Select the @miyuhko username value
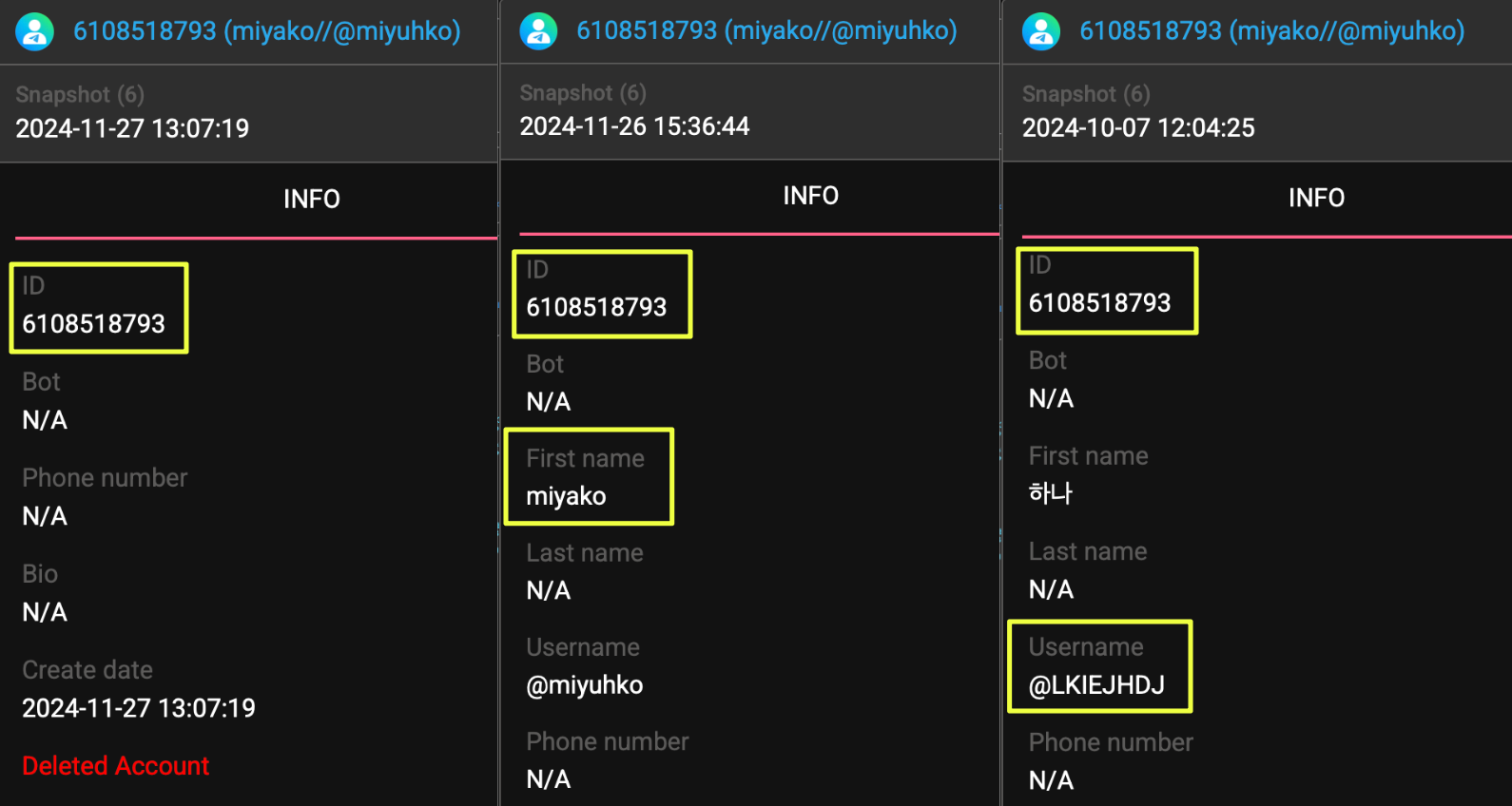 585,685
